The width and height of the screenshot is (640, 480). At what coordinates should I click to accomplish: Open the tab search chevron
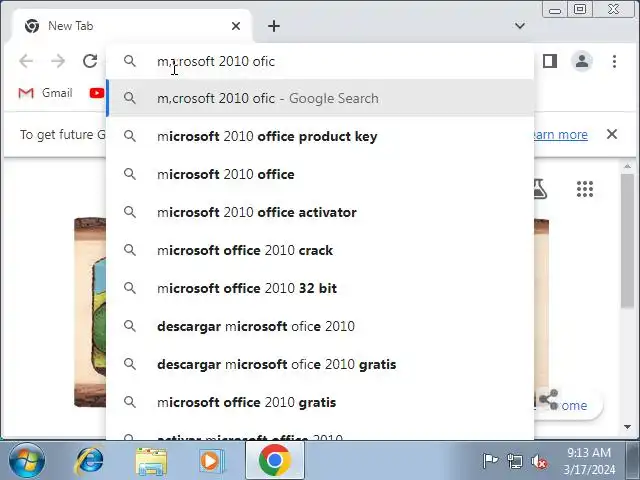click(x=520, y=26)
